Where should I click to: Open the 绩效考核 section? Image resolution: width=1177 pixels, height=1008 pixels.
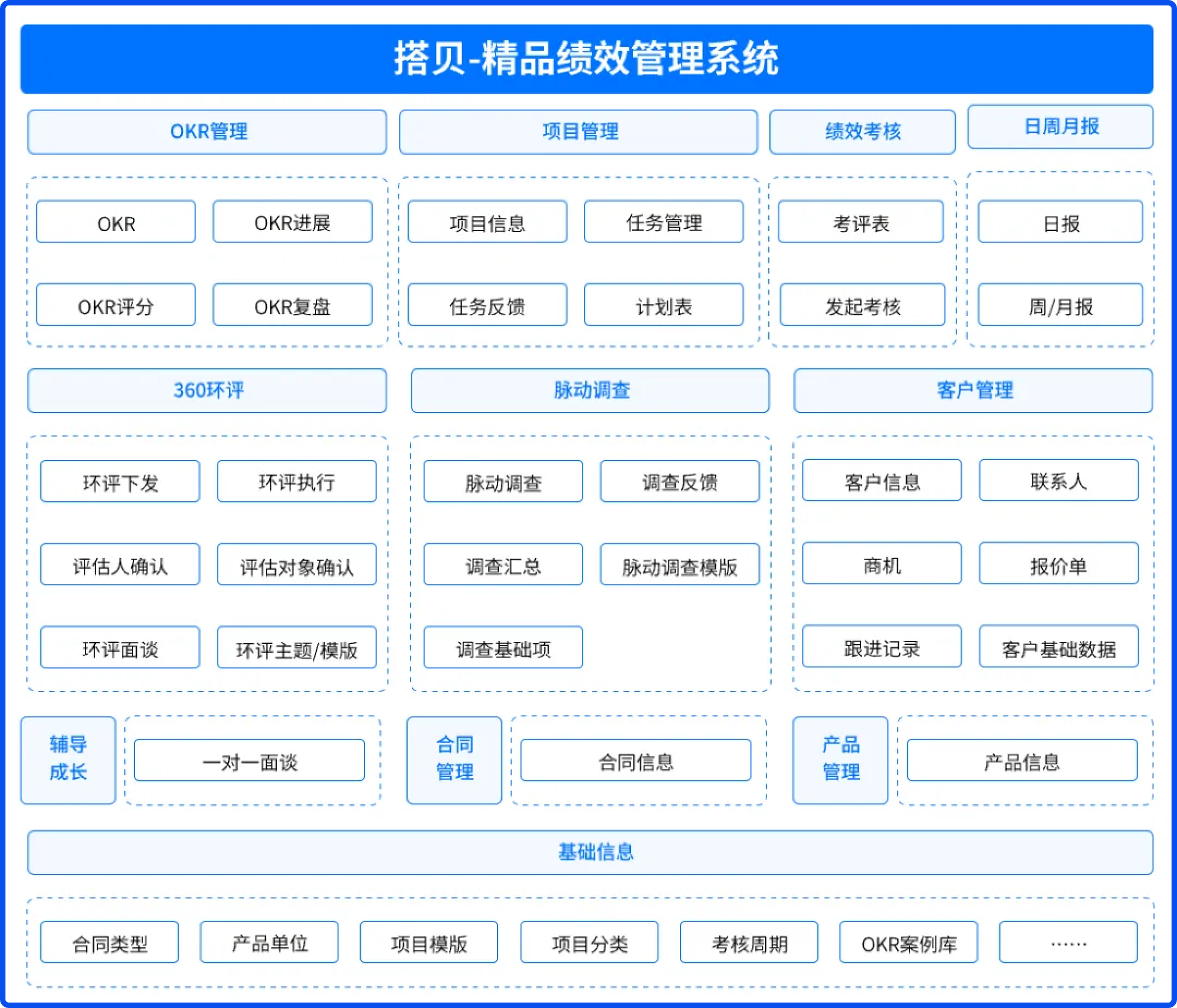861,132
